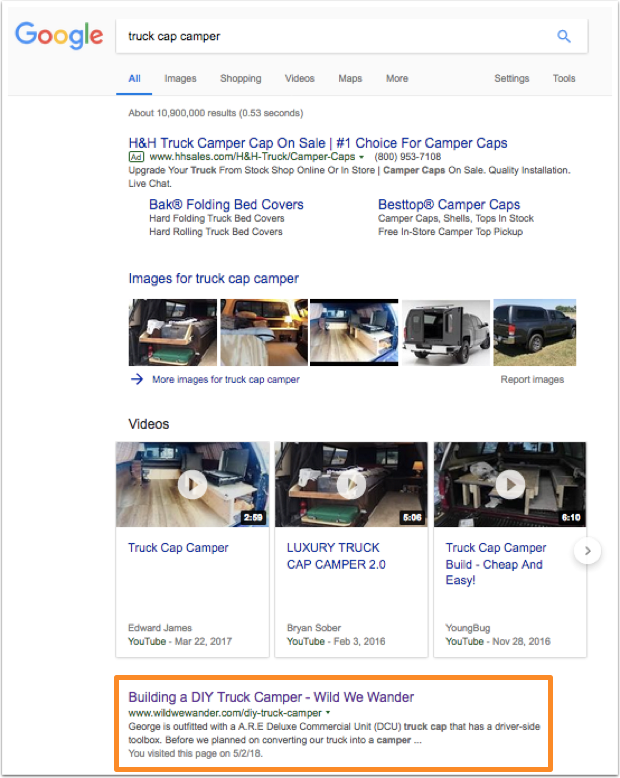Open first image thumbnail with green cooler

173,332
